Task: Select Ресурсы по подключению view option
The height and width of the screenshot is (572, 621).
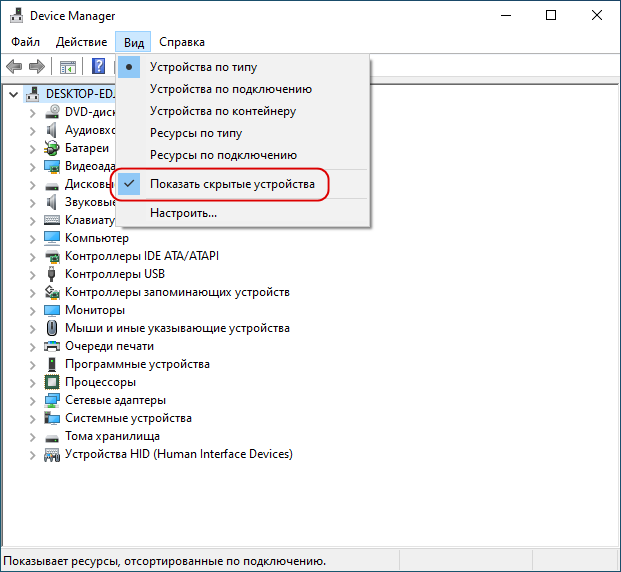Action: (244, 155)
